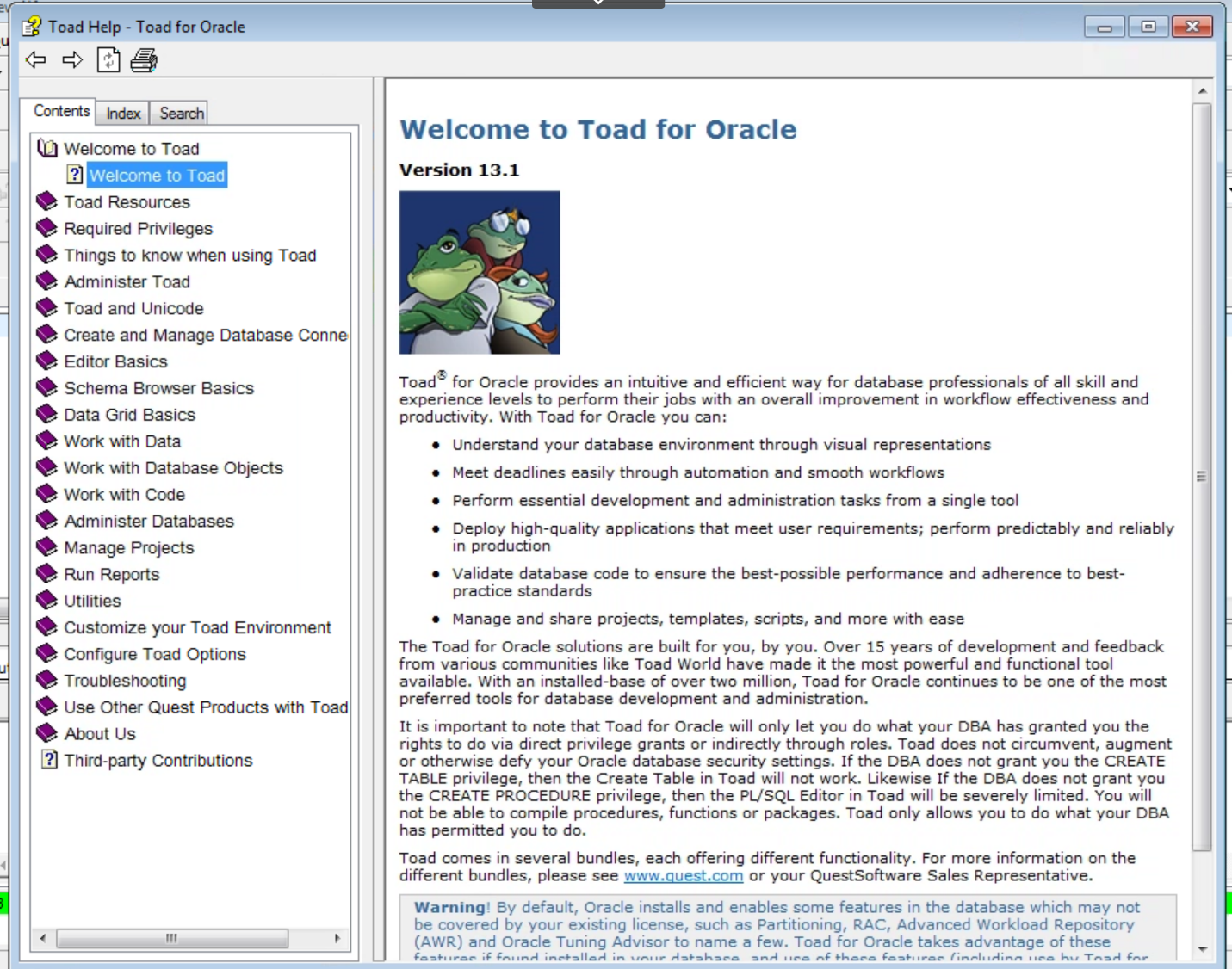The width and height of the screenshot is (1232, 969).
Task: Click scroll-down arrow of content pane
Action: 1202,949
